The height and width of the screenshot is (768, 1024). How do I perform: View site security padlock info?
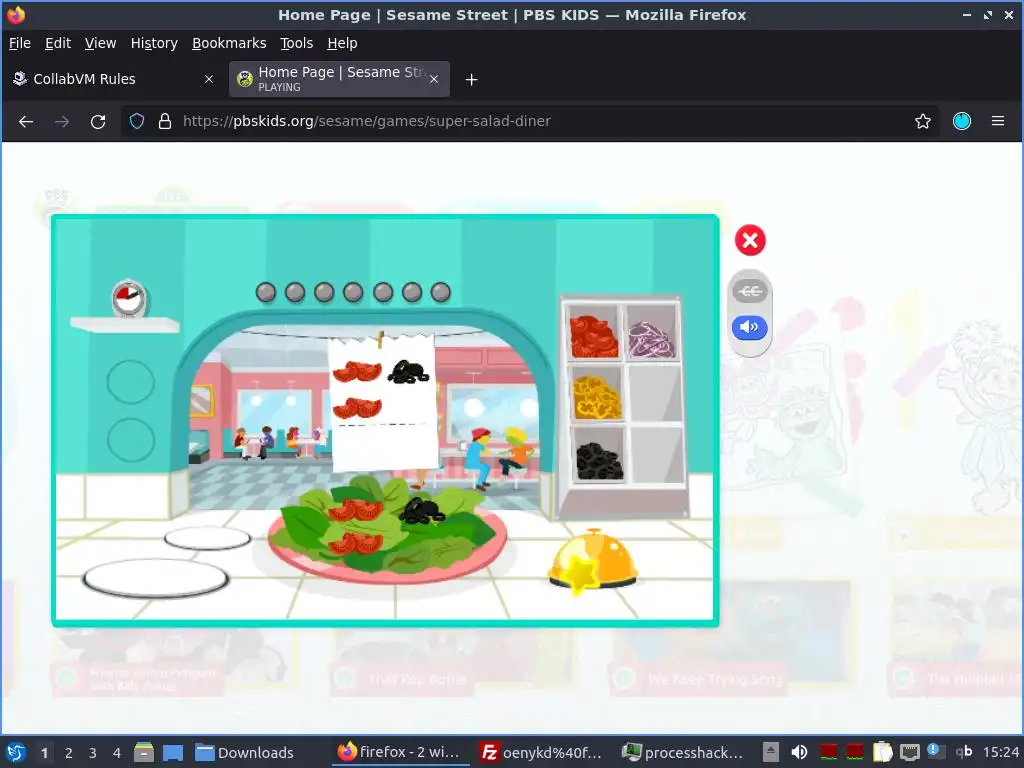click(x=165, y=121)
